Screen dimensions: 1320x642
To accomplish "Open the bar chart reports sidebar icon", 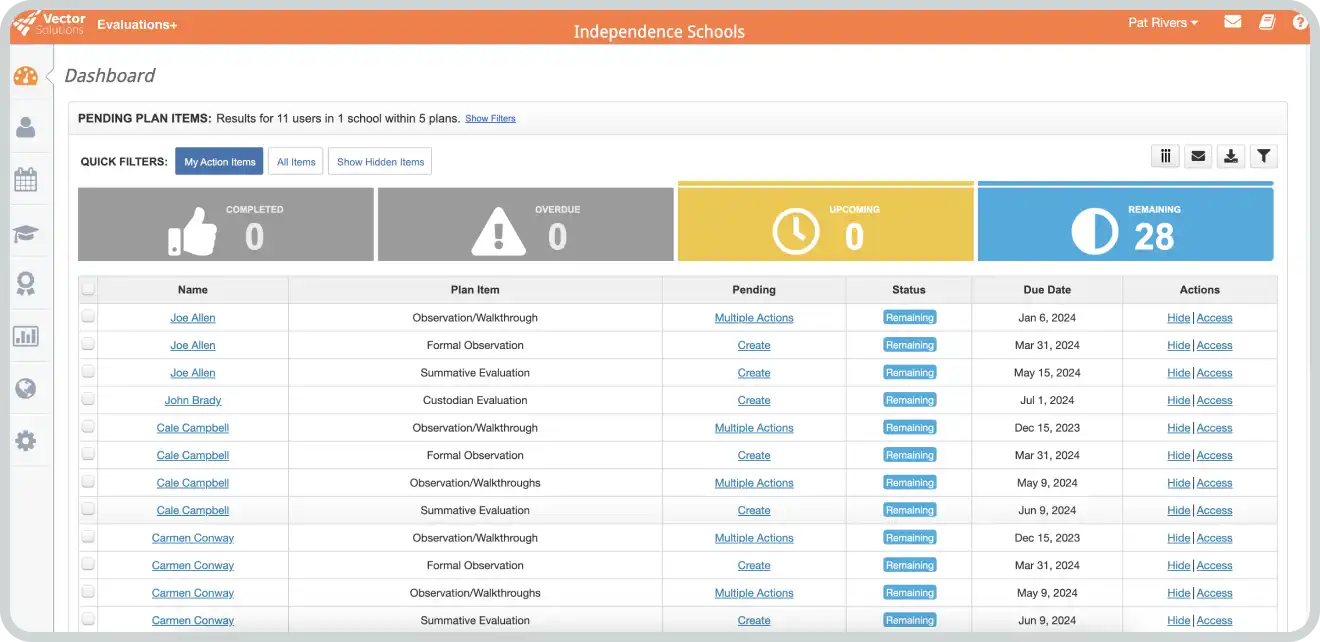I will click(x=26, y=336).
